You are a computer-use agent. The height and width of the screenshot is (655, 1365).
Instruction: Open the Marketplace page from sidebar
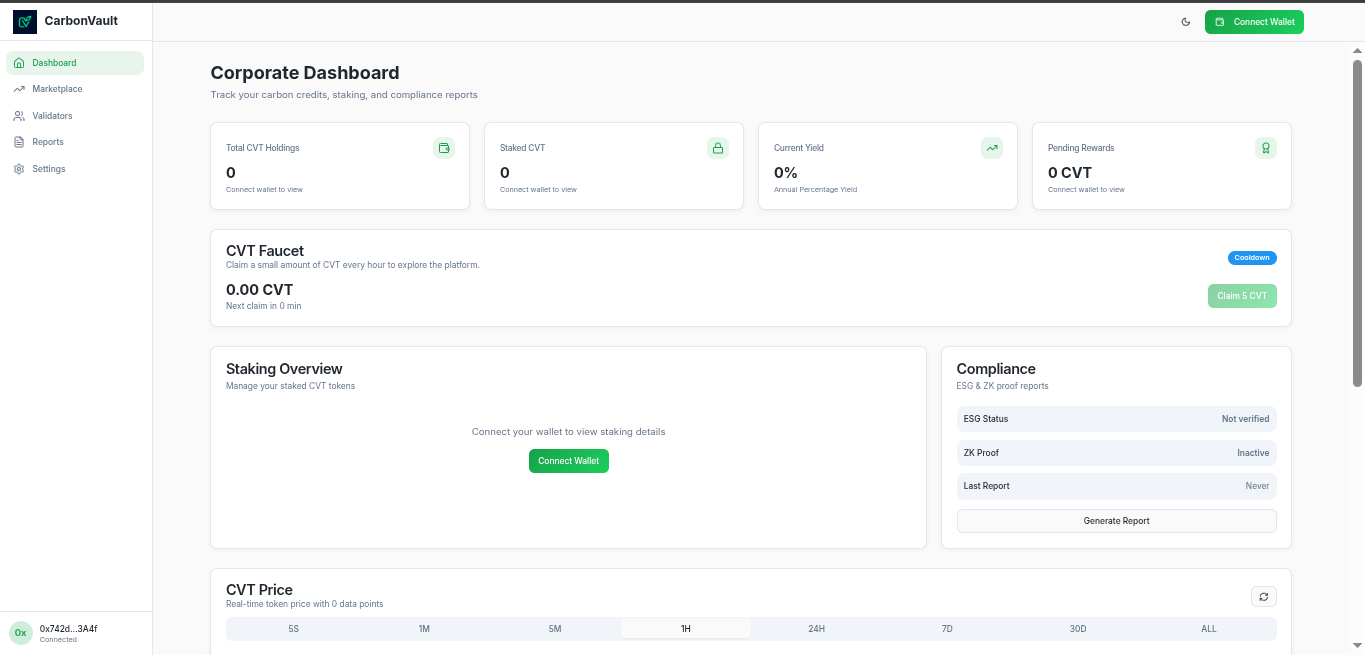(x=57, y=89)
